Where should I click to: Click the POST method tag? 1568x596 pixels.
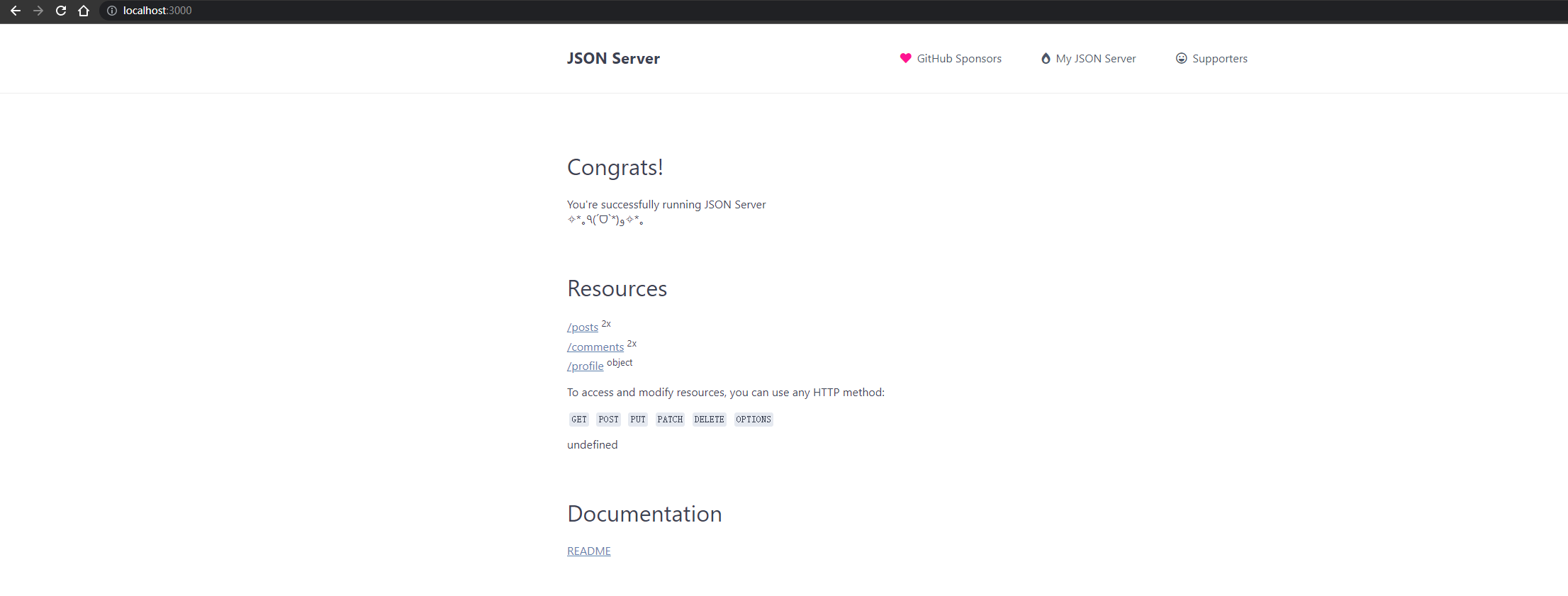tap(608, 420)
